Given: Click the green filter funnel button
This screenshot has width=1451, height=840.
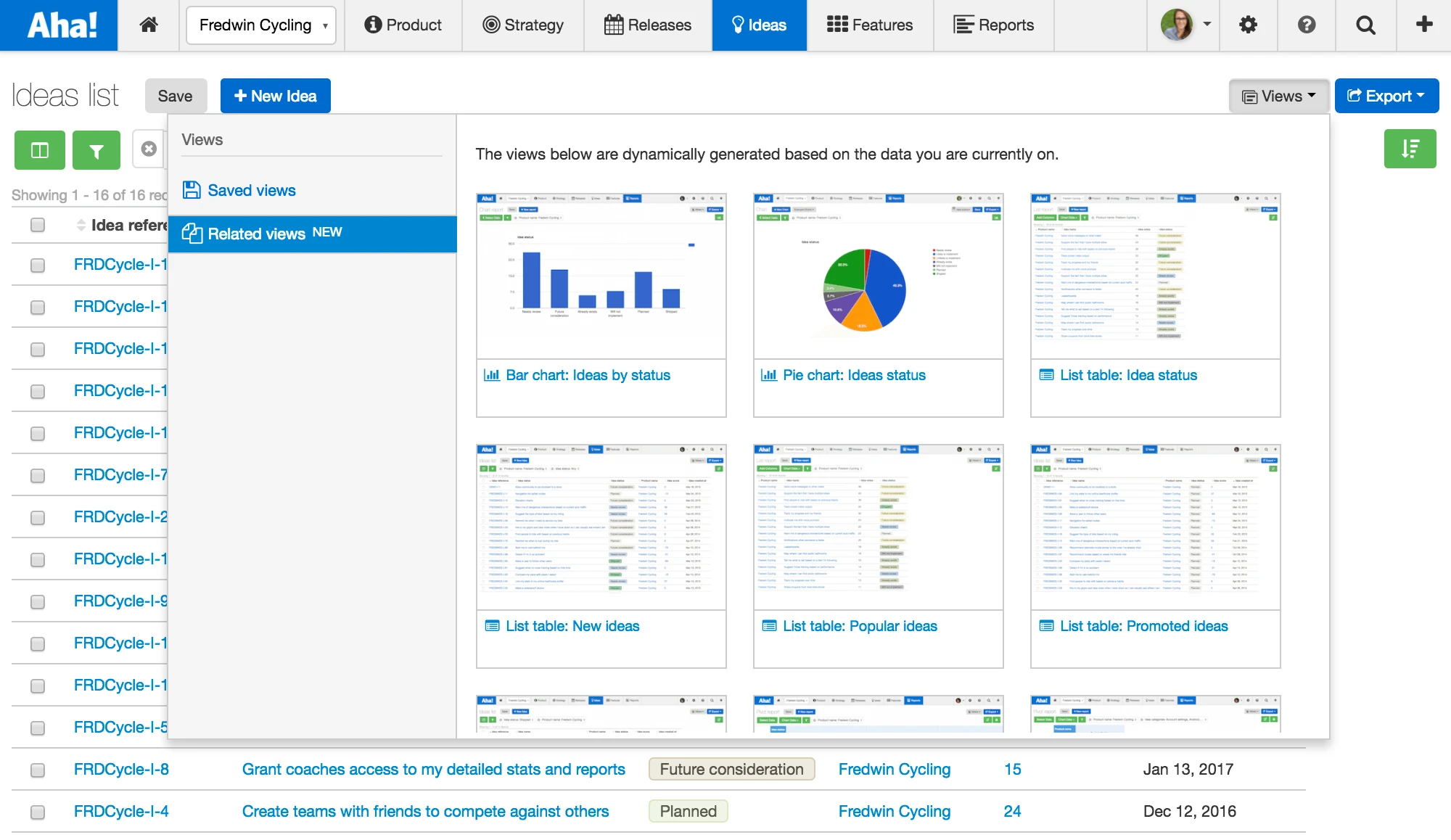Looking at the screenshot, I should click(96, 150).
